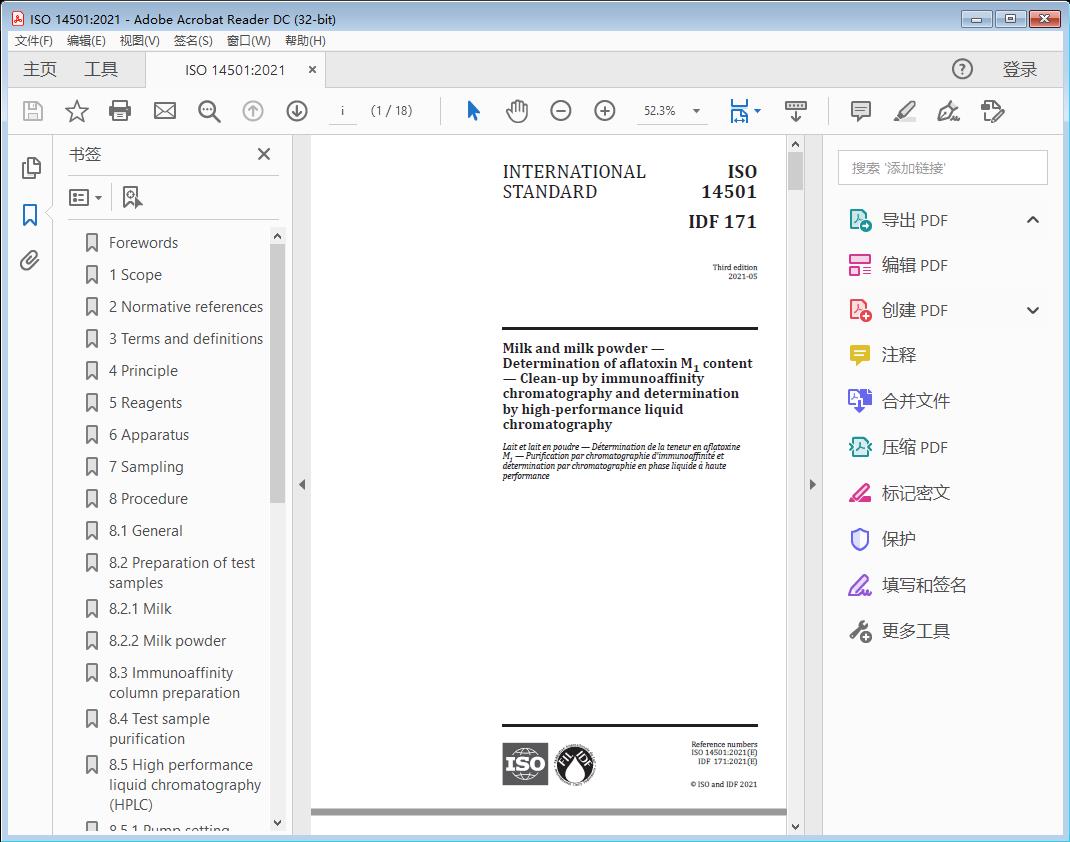Viewport: 1070px width, 842px height.
Task: Add the document to starred favorites
Action: coord(76,111)
